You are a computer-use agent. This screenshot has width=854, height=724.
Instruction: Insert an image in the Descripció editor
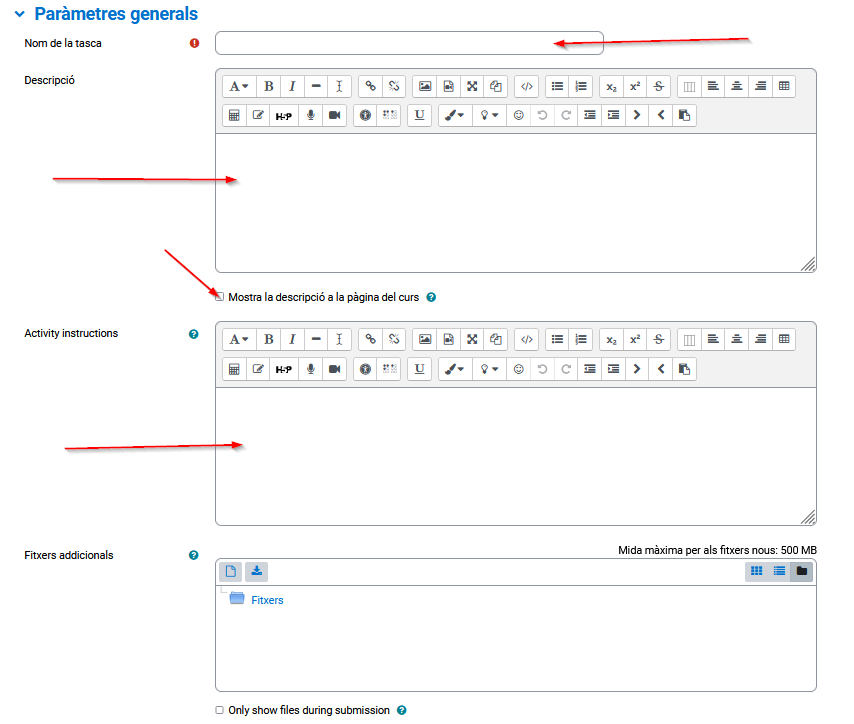click(x=424, y=86)
